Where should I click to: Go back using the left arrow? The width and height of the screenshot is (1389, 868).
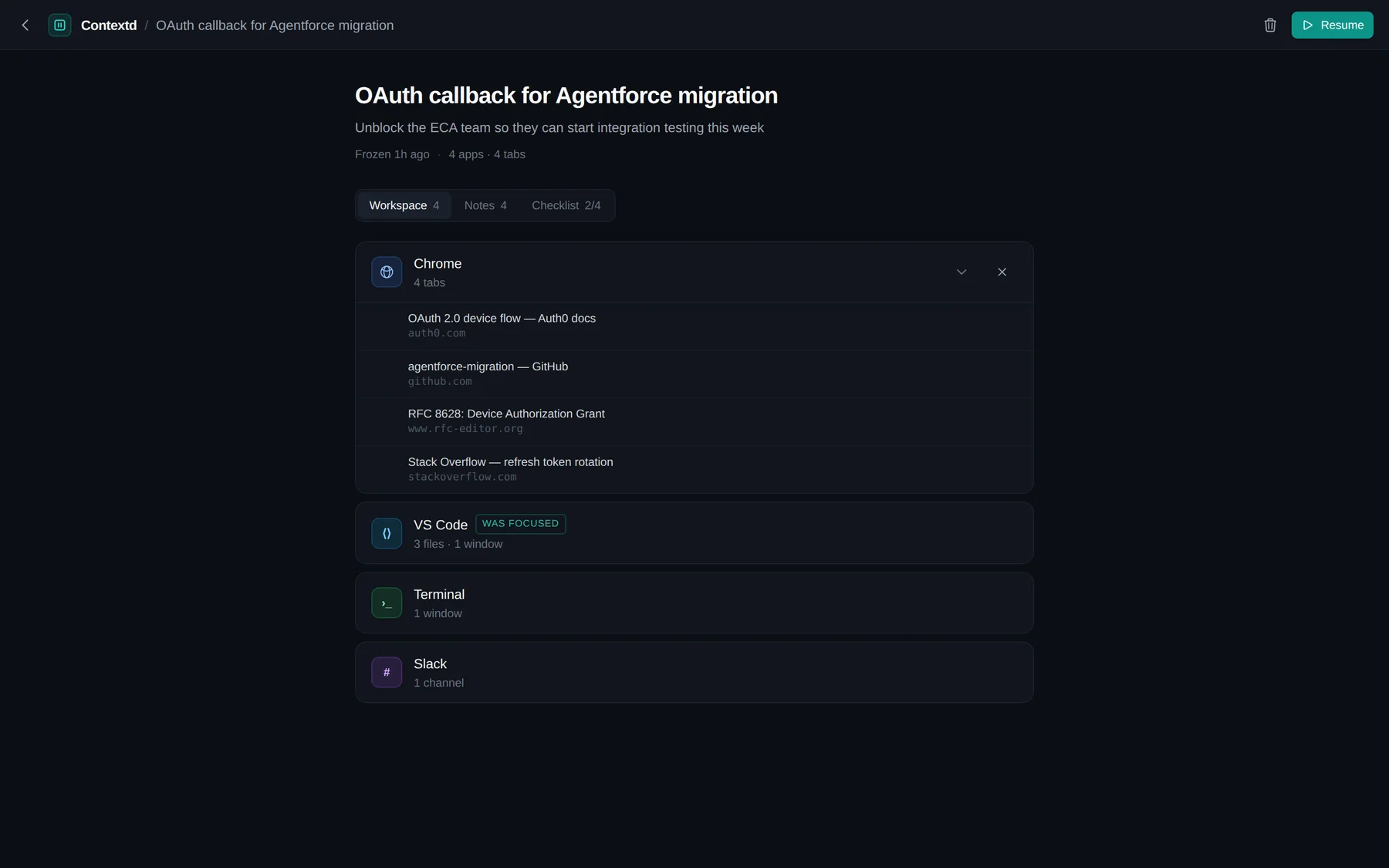[25, 25]
